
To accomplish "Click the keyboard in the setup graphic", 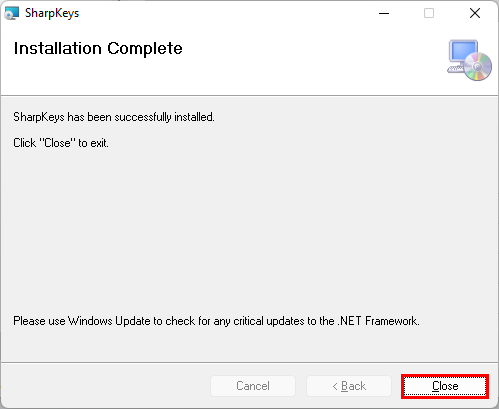I will coord(456,69).
